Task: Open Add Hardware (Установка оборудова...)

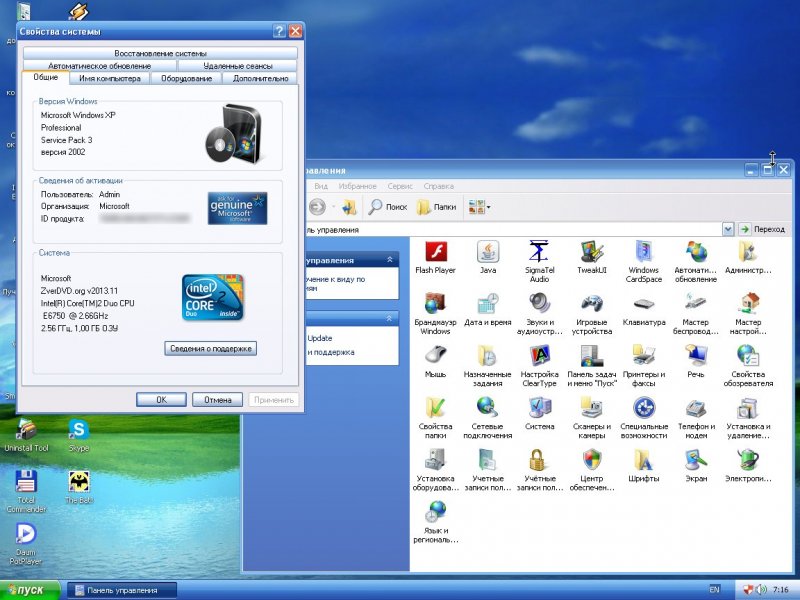Action: (x=435, y=469)
